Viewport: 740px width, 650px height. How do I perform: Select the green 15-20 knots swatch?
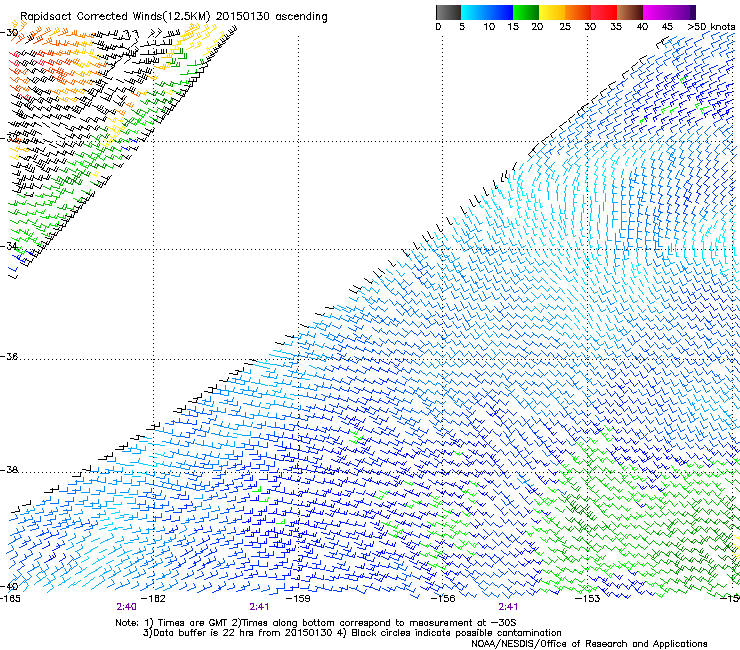click(526, 12)
